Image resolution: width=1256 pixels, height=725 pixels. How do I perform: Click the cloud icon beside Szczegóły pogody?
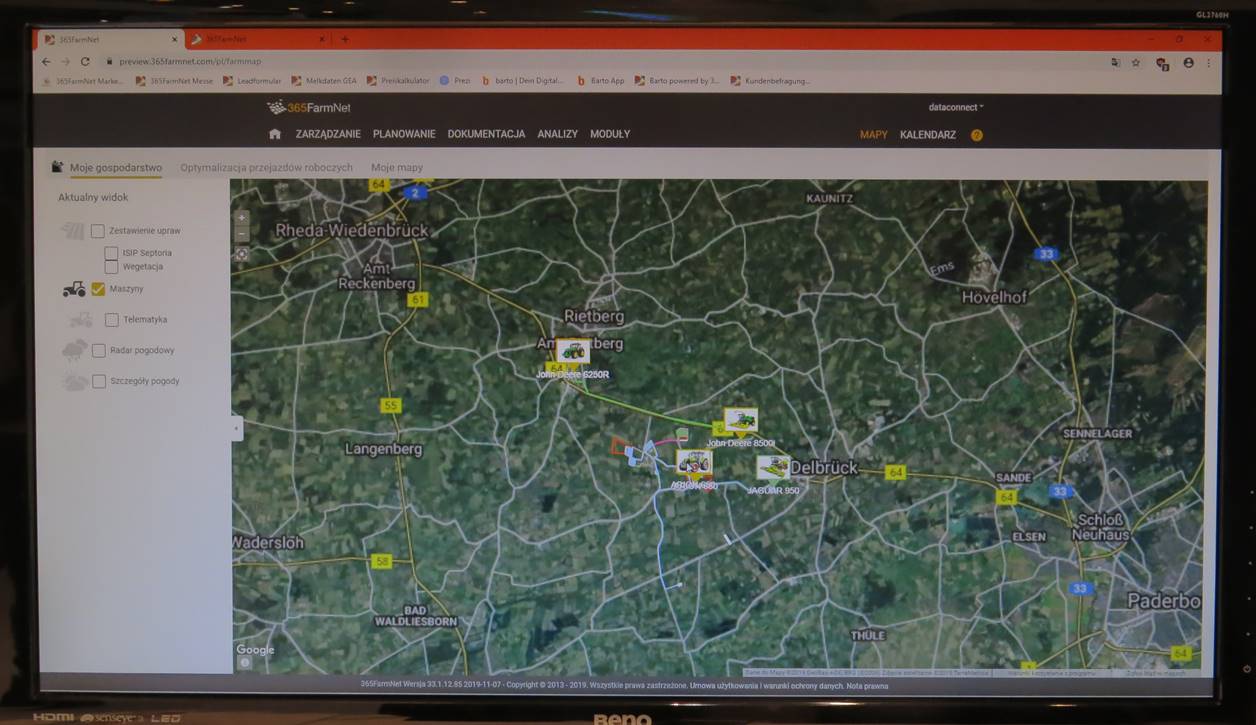[x=75, y=381]
